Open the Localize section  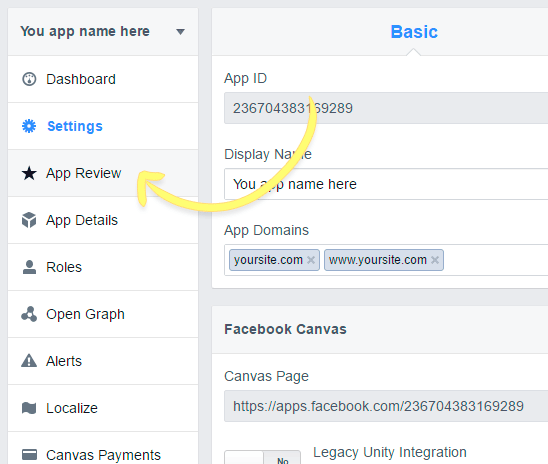(x=103, y=408)
